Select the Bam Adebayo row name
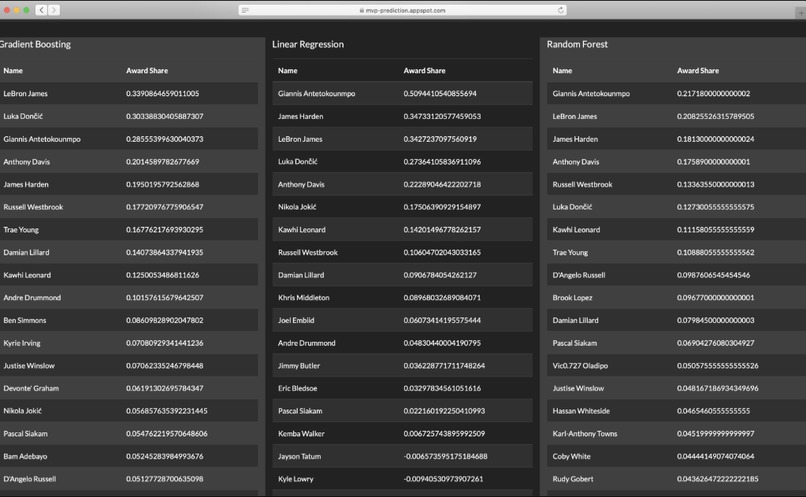Image resolution: width=806 pixels, height=497 pixels. tap(25, 456)
